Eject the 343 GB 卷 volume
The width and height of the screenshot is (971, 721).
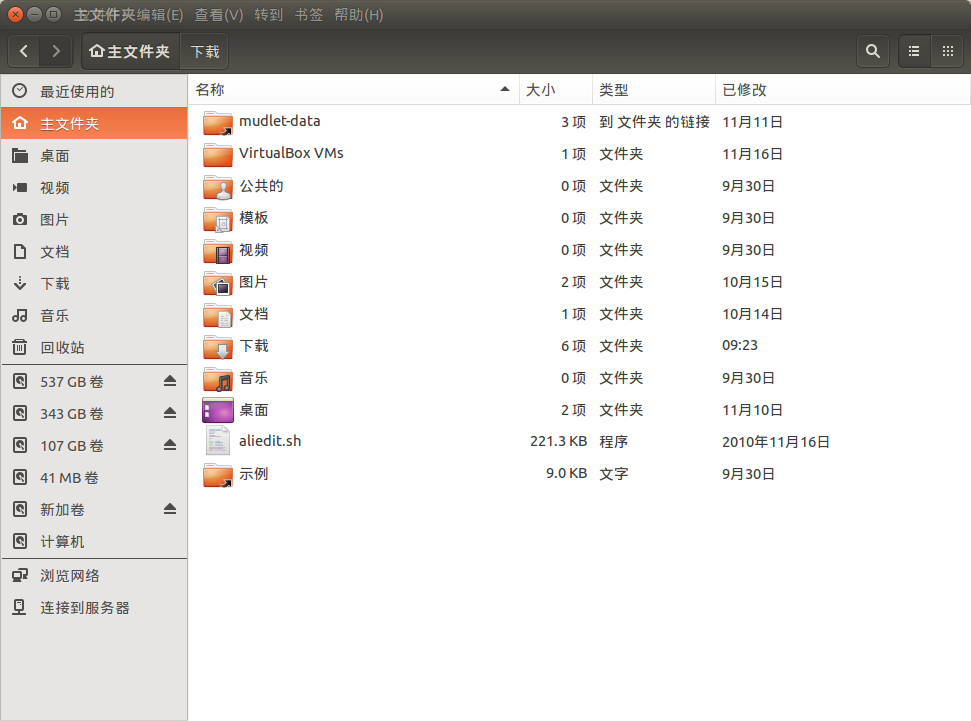coord(170,413)
